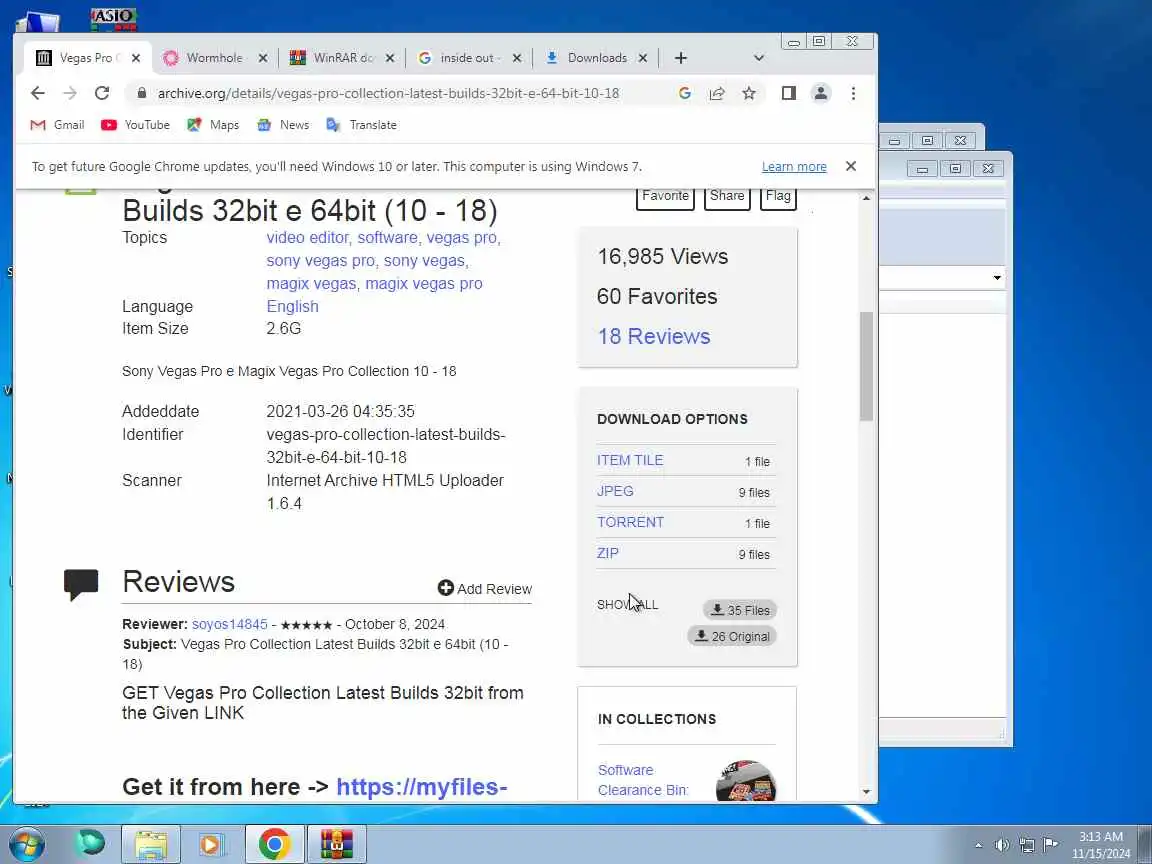The width and height of the screenshot is (1152, 864).
Task: Click the page vertical scrollbar thumb
Action: [x=866, y=366]
